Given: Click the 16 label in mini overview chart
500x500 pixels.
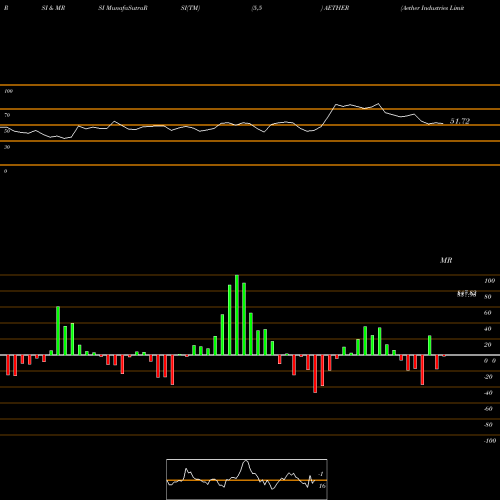Looking at the screenshot, I should click(322, 486).
